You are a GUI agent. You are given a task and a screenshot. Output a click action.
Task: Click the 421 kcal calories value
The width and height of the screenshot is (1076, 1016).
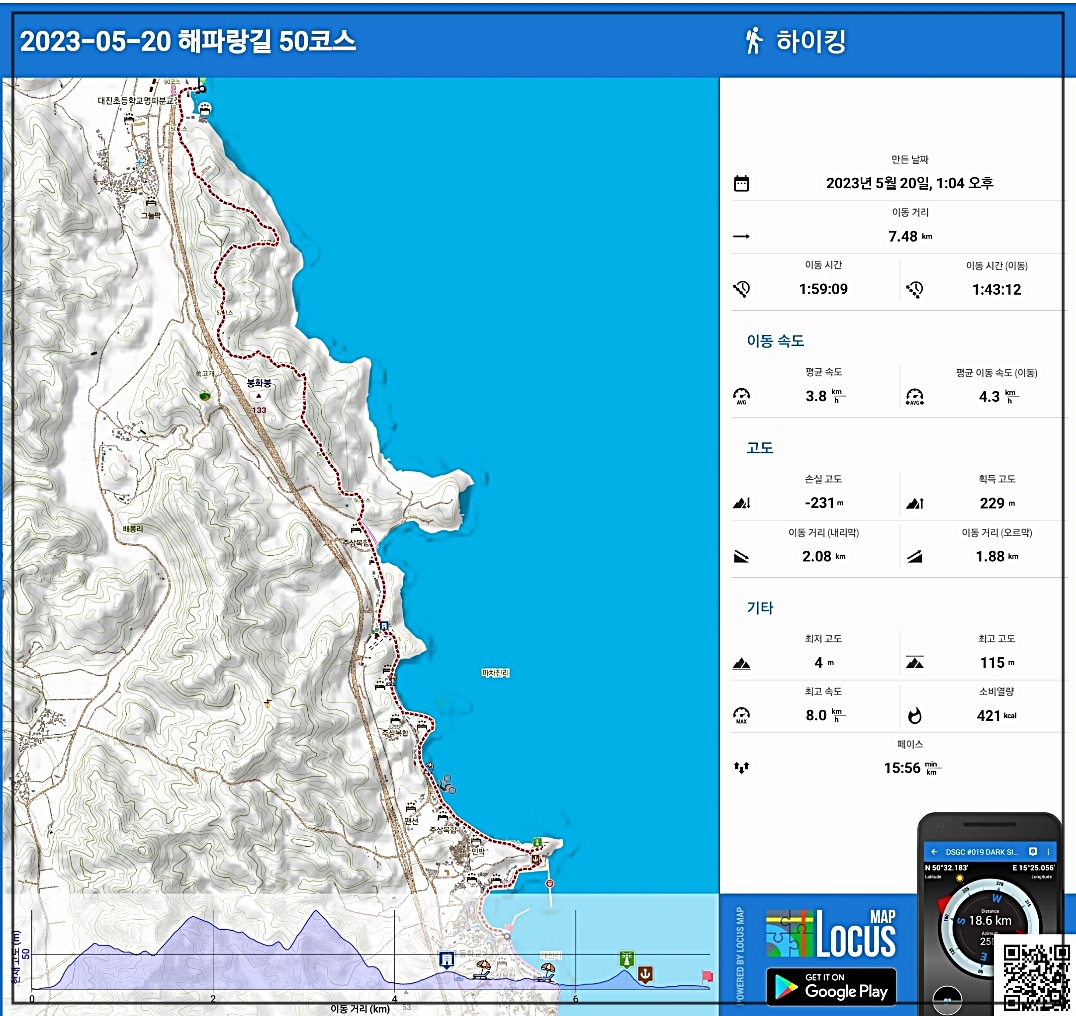[996, 716]
